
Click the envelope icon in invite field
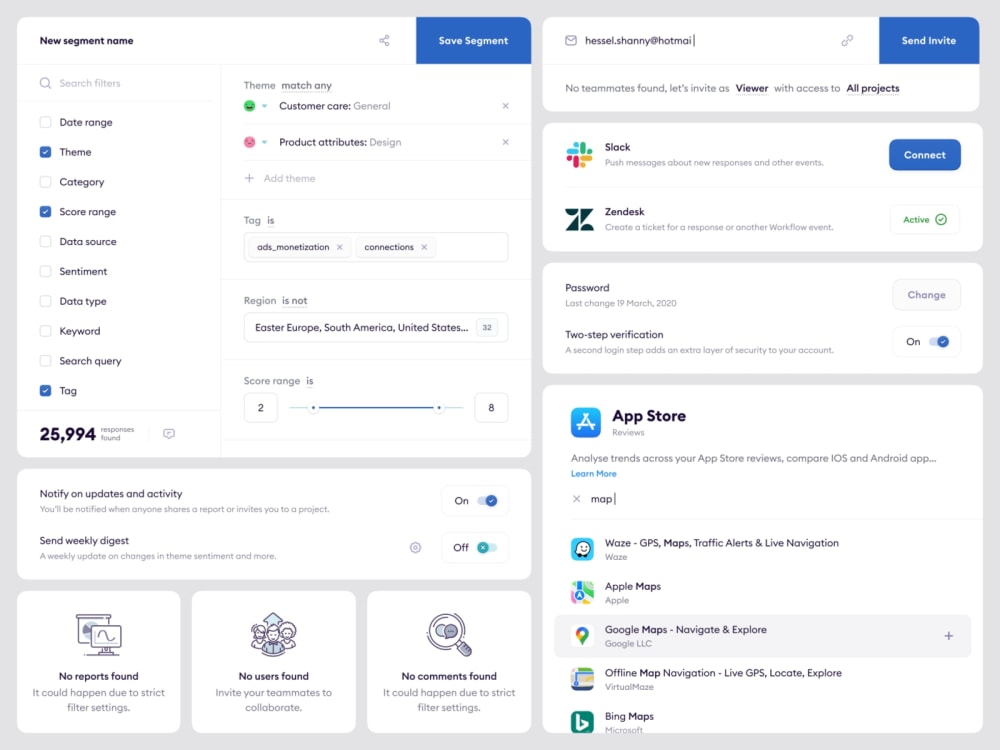(x=571, y=41)
